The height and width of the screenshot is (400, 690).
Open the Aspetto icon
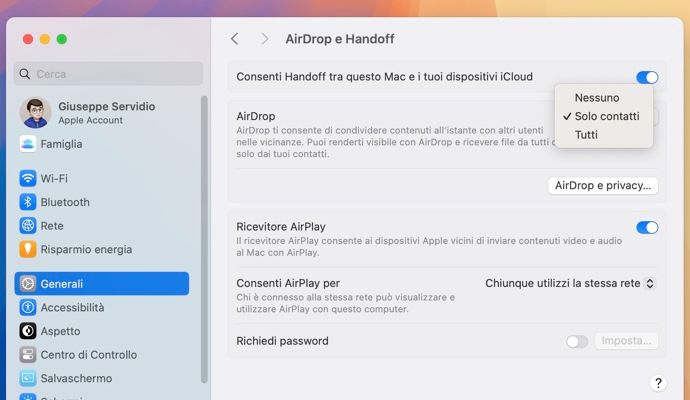(x=28, y=331)
